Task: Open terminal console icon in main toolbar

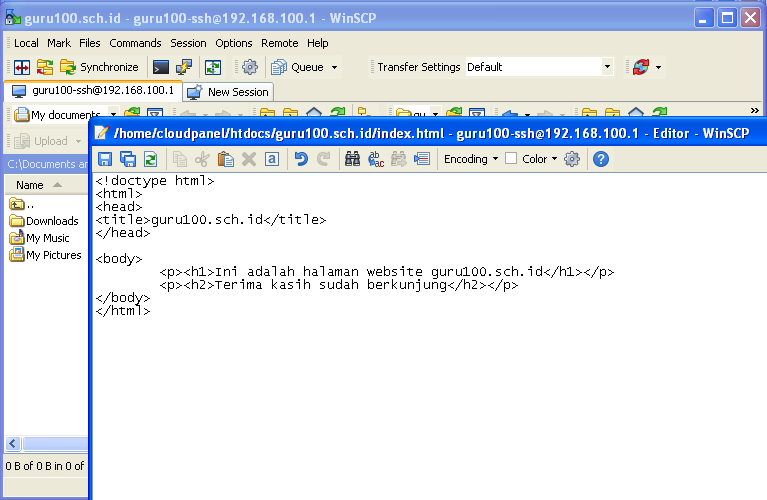Action: (x=160, y=67)
